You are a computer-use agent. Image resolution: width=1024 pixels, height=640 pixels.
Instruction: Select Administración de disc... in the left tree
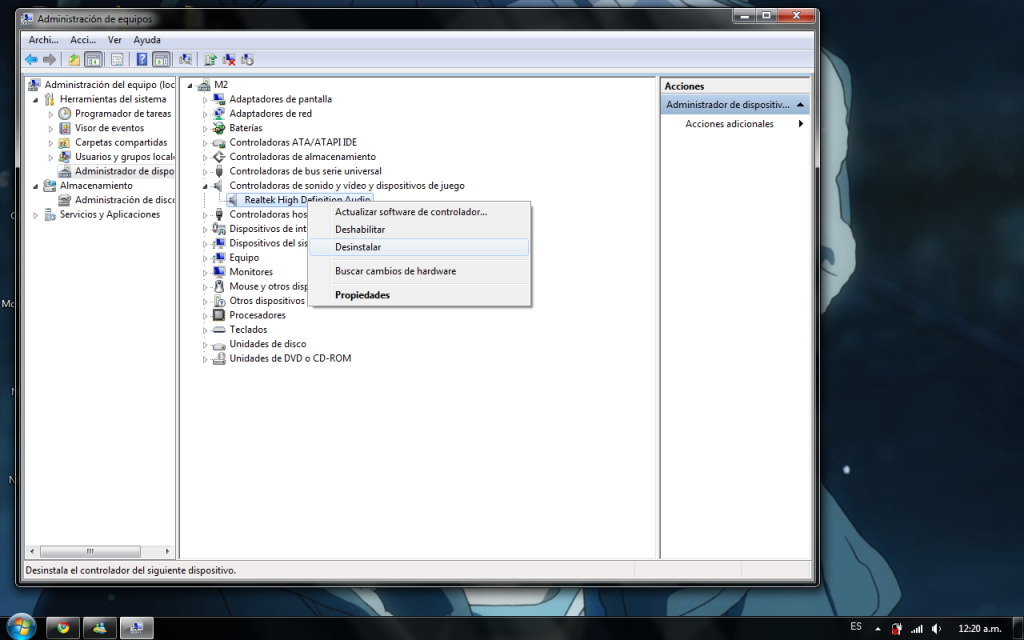(x=124, y=200)
